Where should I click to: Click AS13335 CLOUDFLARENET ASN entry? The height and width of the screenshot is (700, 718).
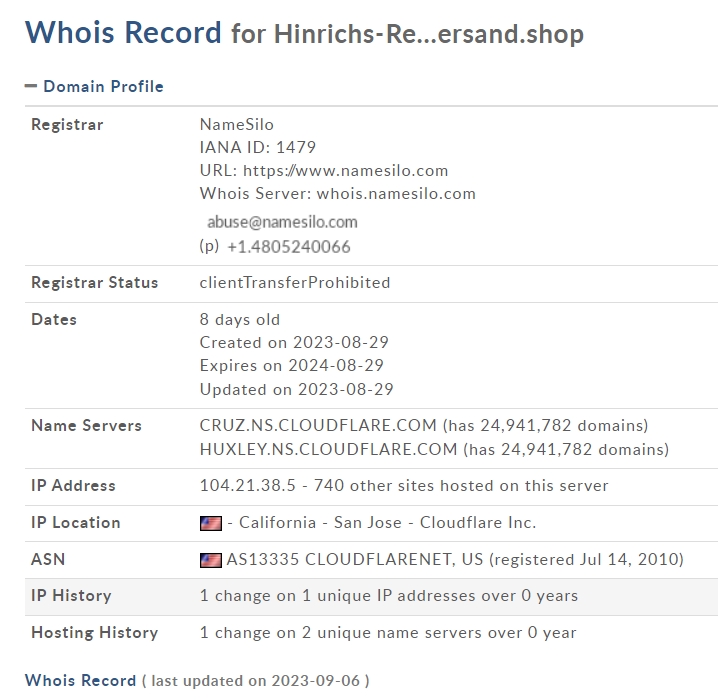(355, 559)
